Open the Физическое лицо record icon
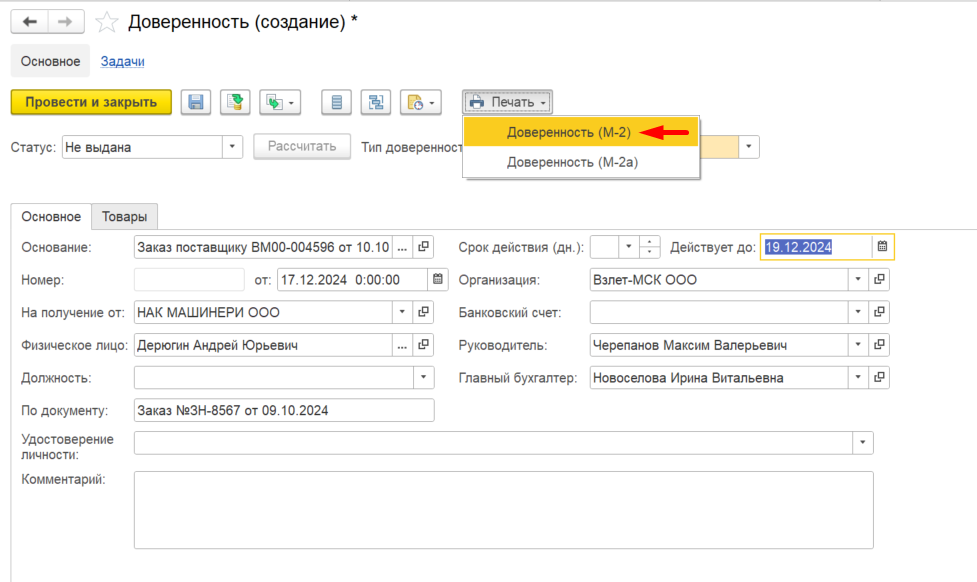This screenshot has width=977, height=582. 424,345
